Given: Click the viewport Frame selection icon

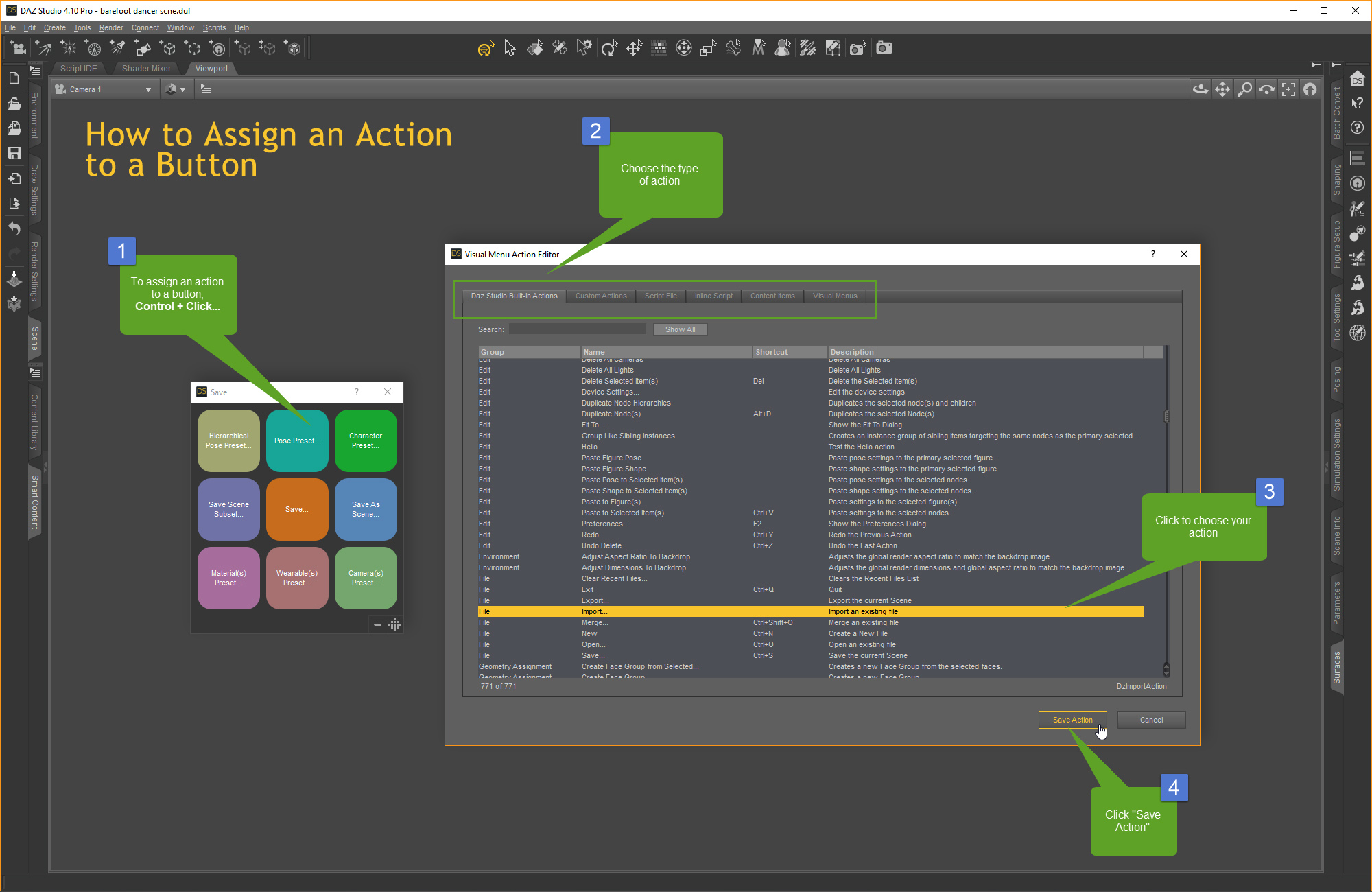Looking at the screenshot, I should pos(1288,89).
